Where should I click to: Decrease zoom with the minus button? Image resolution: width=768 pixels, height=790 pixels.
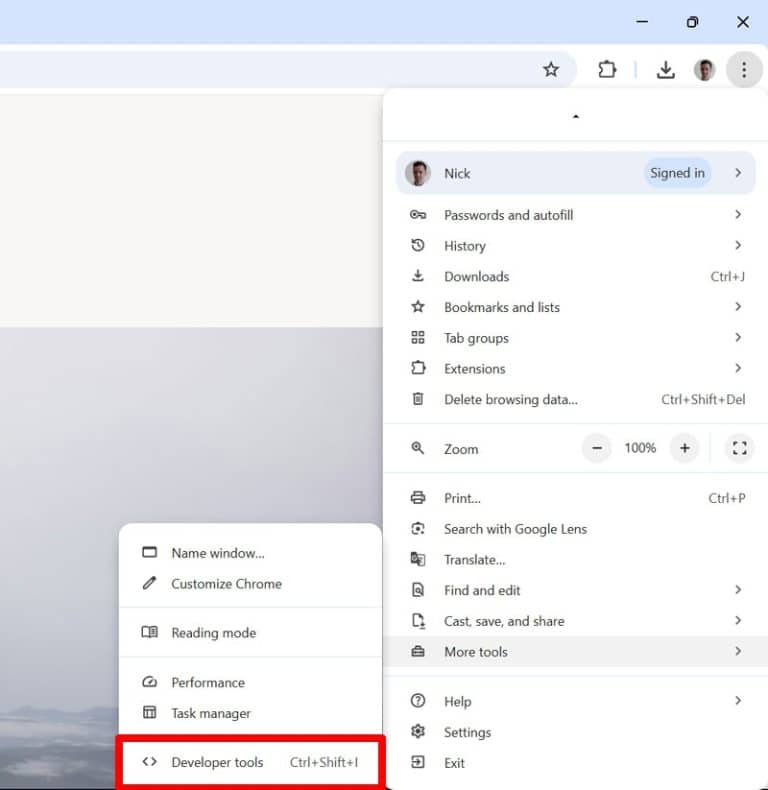[597, 448]
